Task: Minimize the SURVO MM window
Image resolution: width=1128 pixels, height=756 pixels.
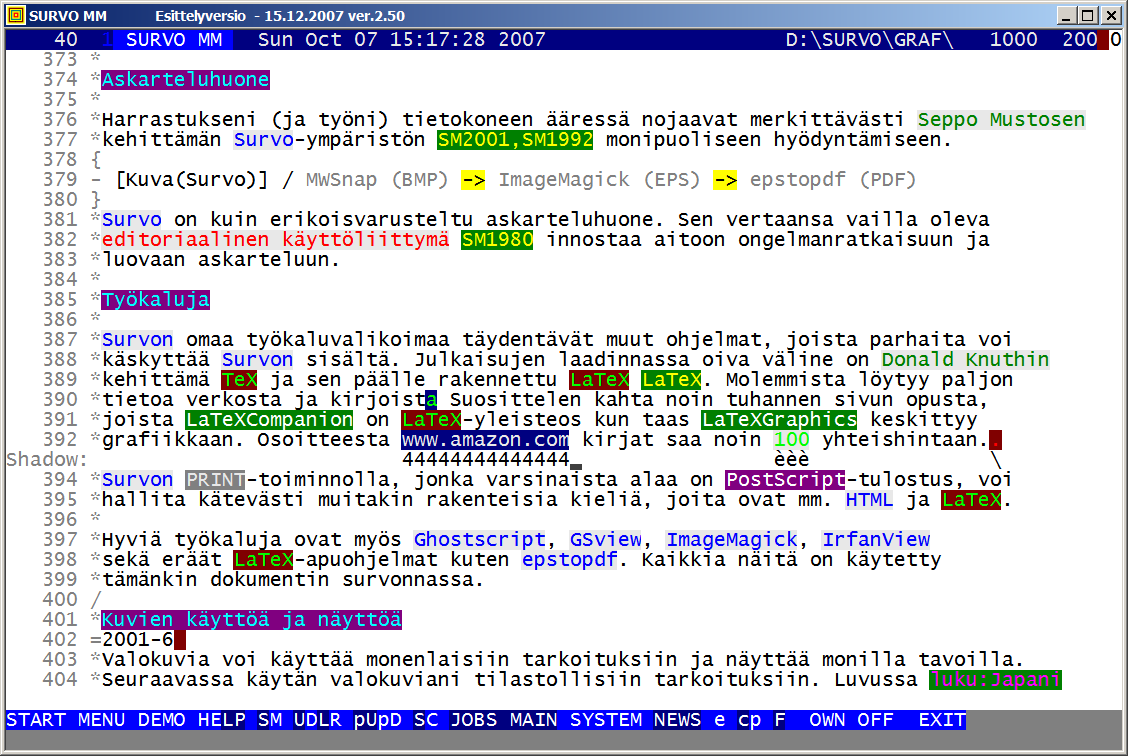Action: 1067,15
